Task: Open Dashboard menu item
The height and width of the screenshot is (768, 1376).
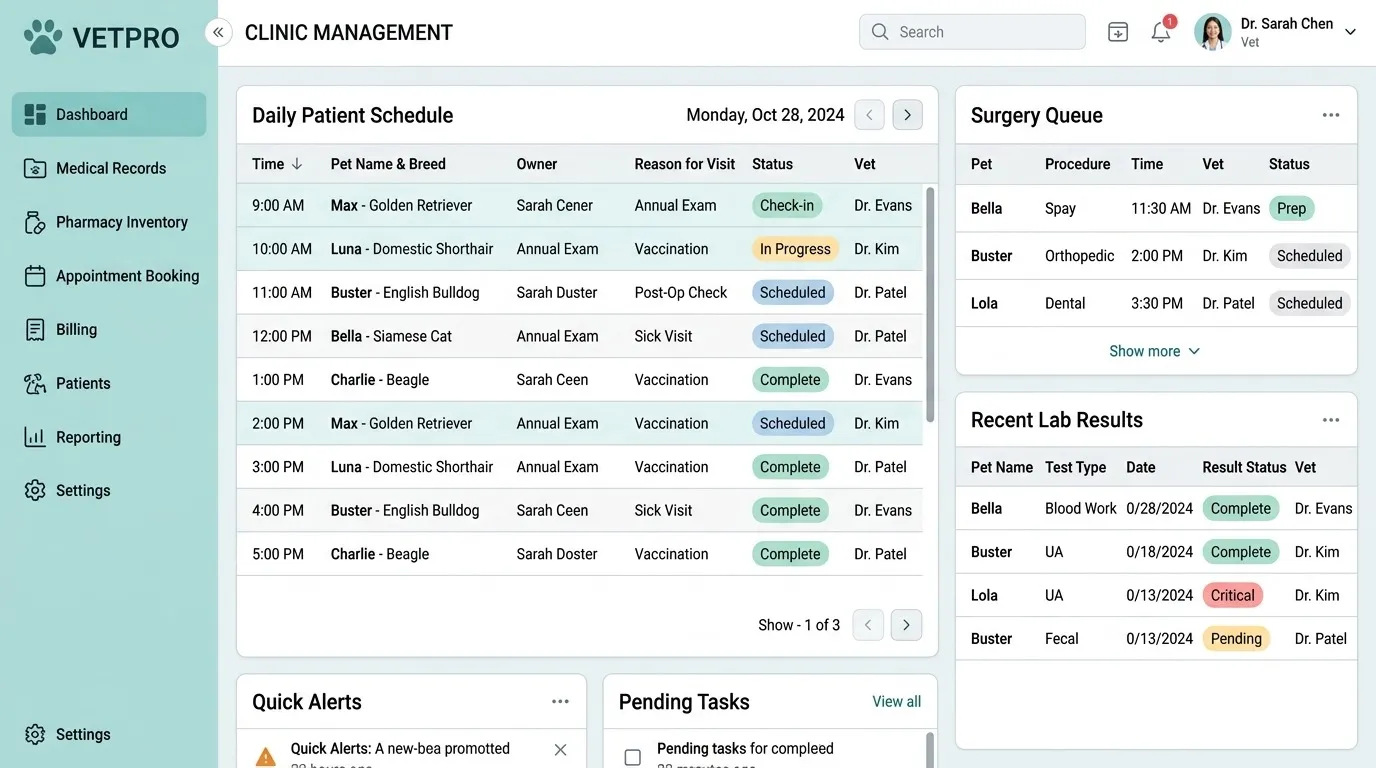Action: click(x=109, y=114)
